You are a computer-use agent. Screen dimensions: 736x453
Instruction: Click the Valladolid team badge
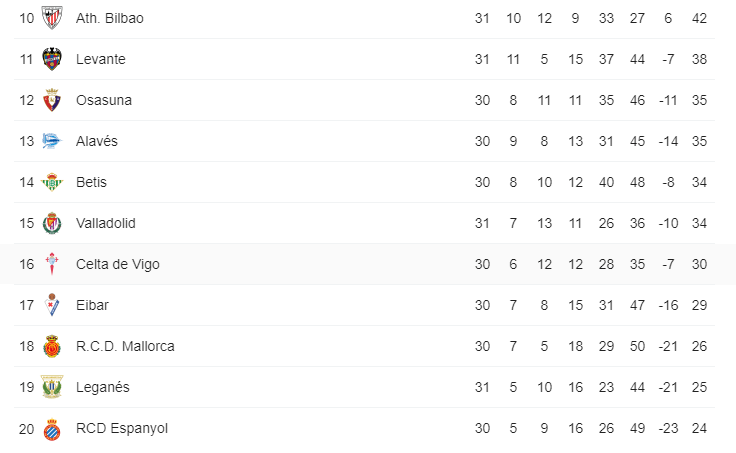(x=52, y=223)
